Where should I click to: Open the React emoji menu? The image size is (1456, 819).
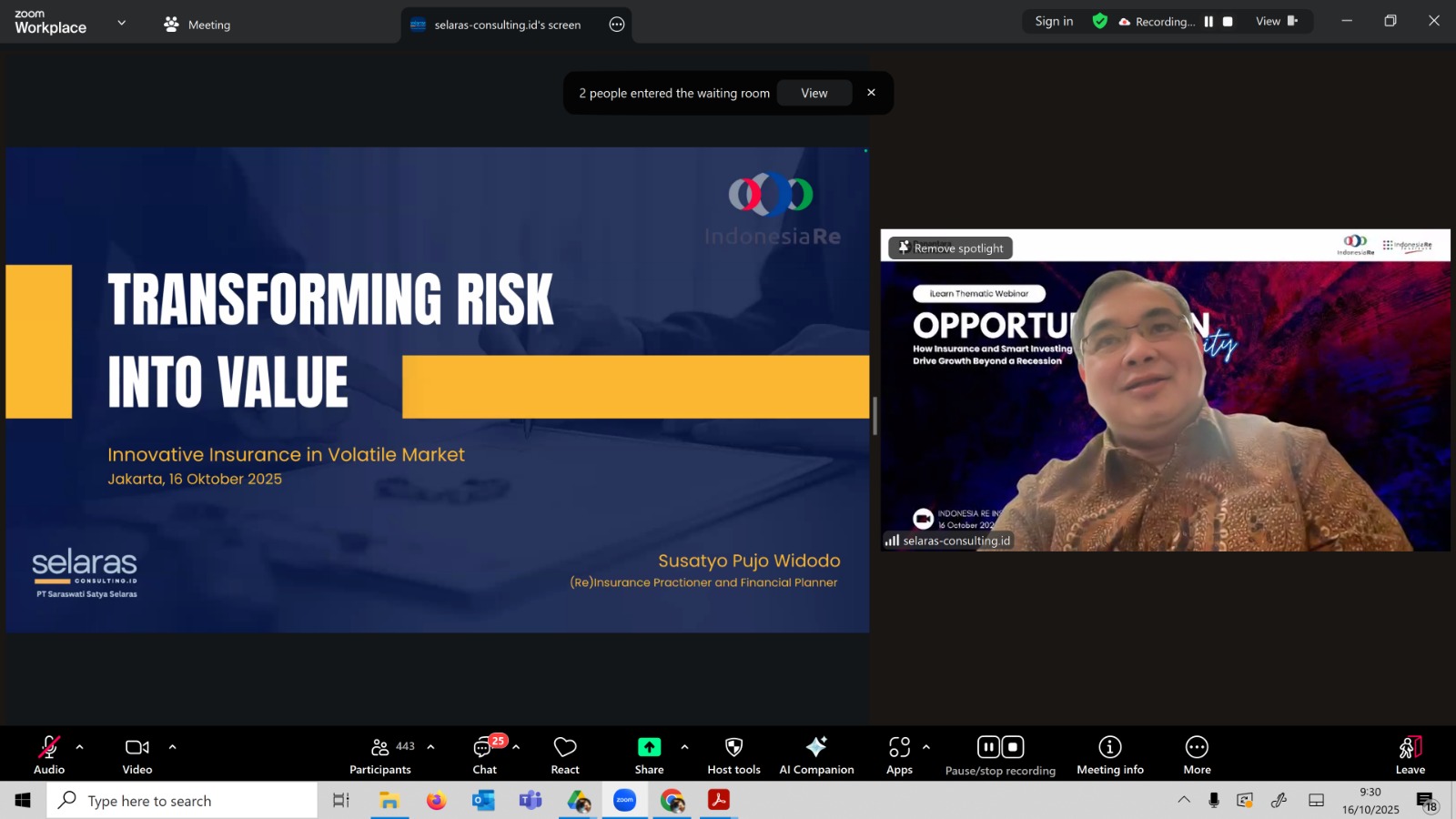click(x=564, y=755)
